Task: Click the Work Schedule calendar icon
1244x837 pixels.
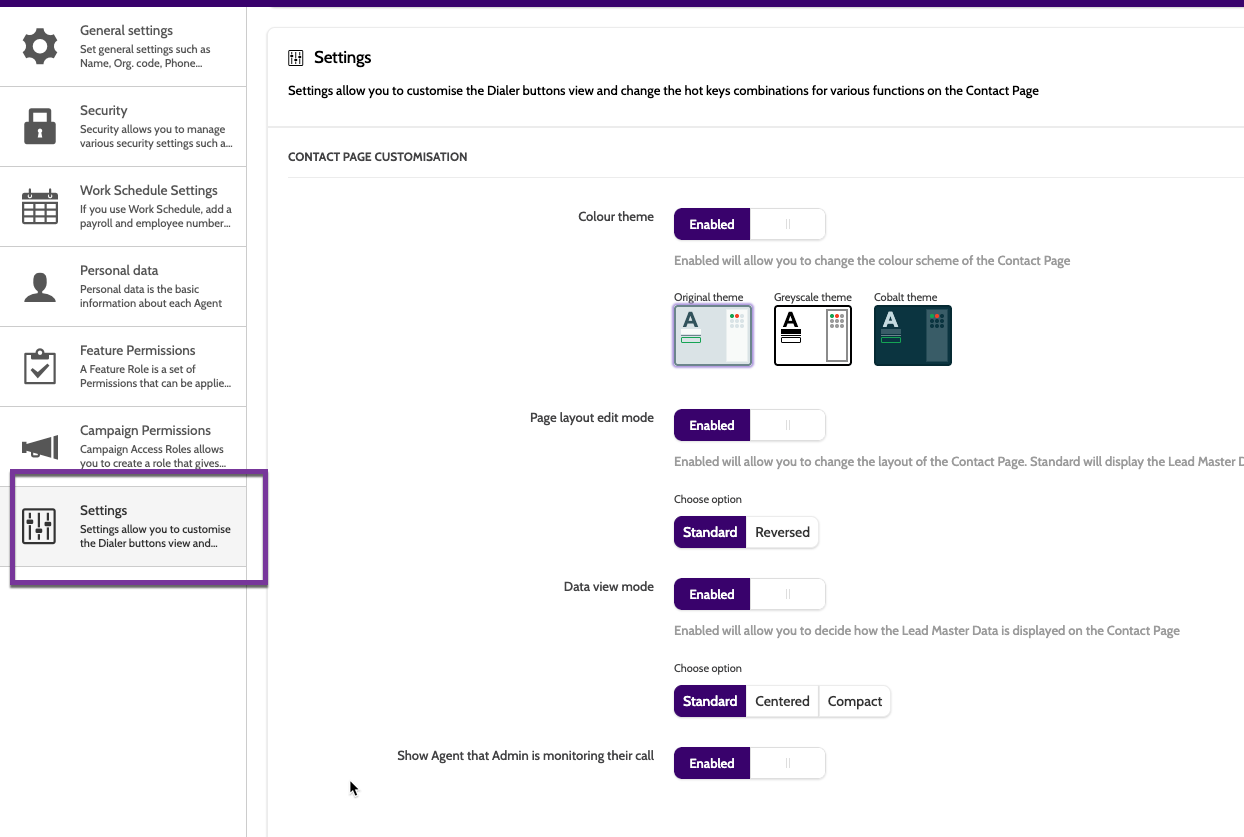Action: pyautogui.click(x=40, y=207)
